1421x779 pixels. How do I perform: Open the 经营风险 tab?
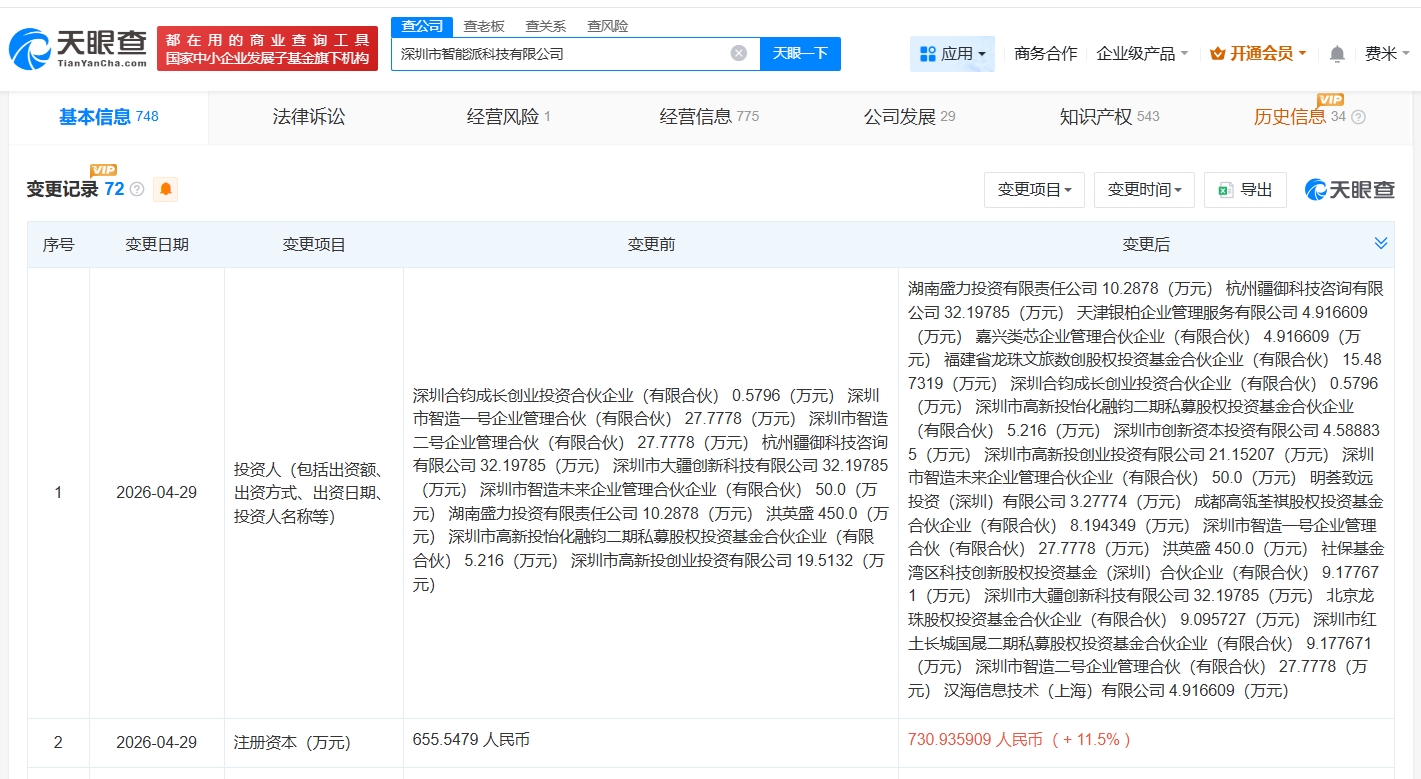(x=509, y=117)
